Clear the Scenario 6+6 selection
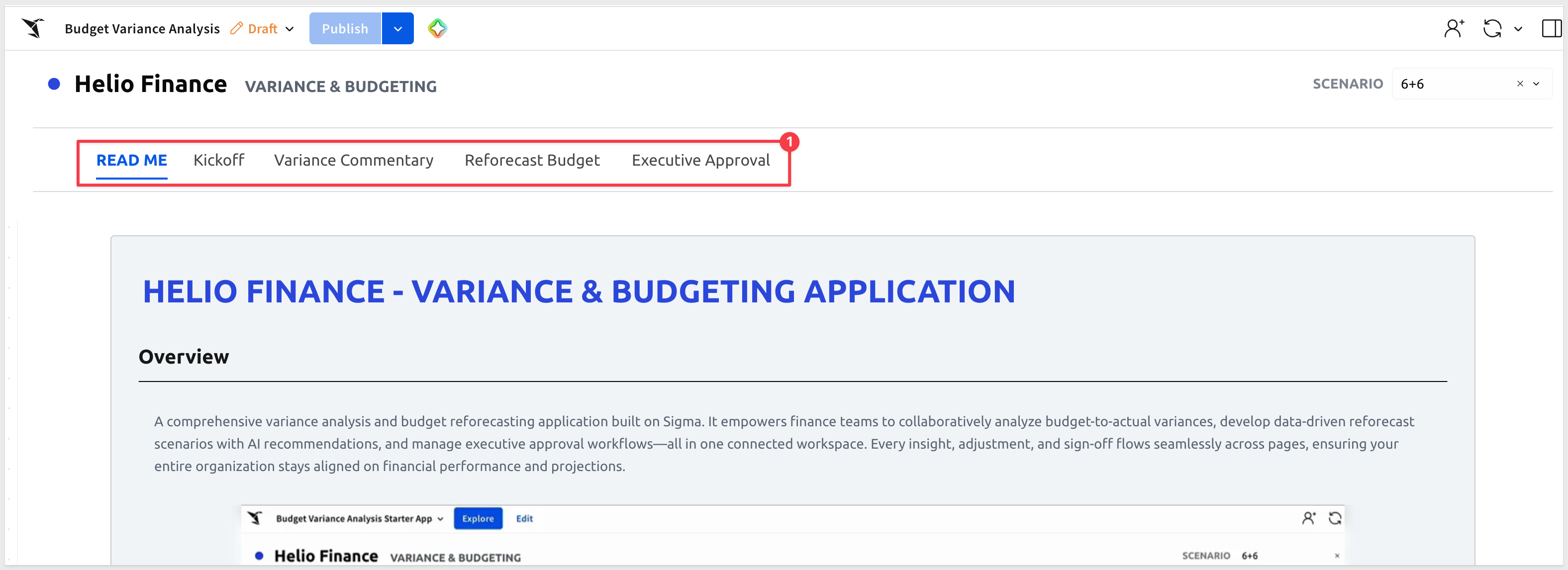 point(1520,84)
